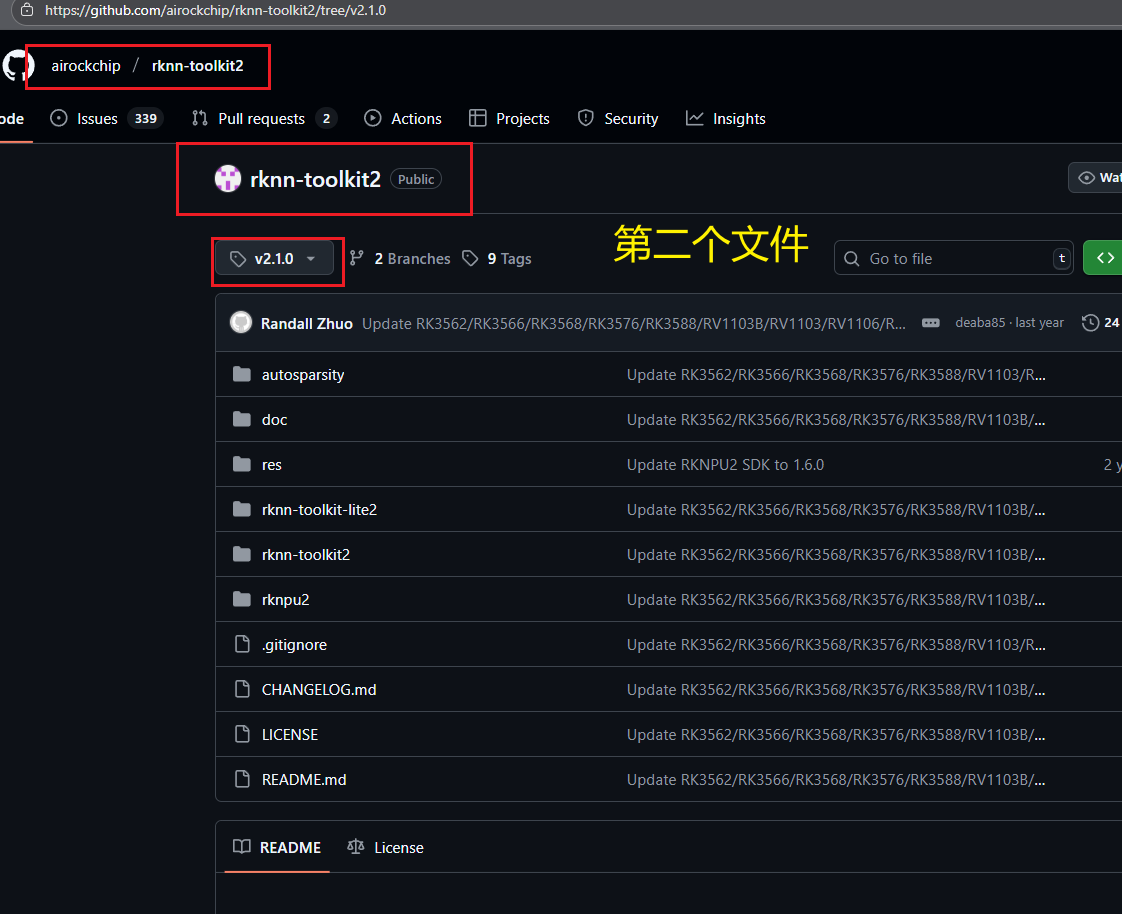The height and width of the screenshot is (914, 1122).
Task: Click the site lock icon in address bar
Action: (x=27, y=10)
